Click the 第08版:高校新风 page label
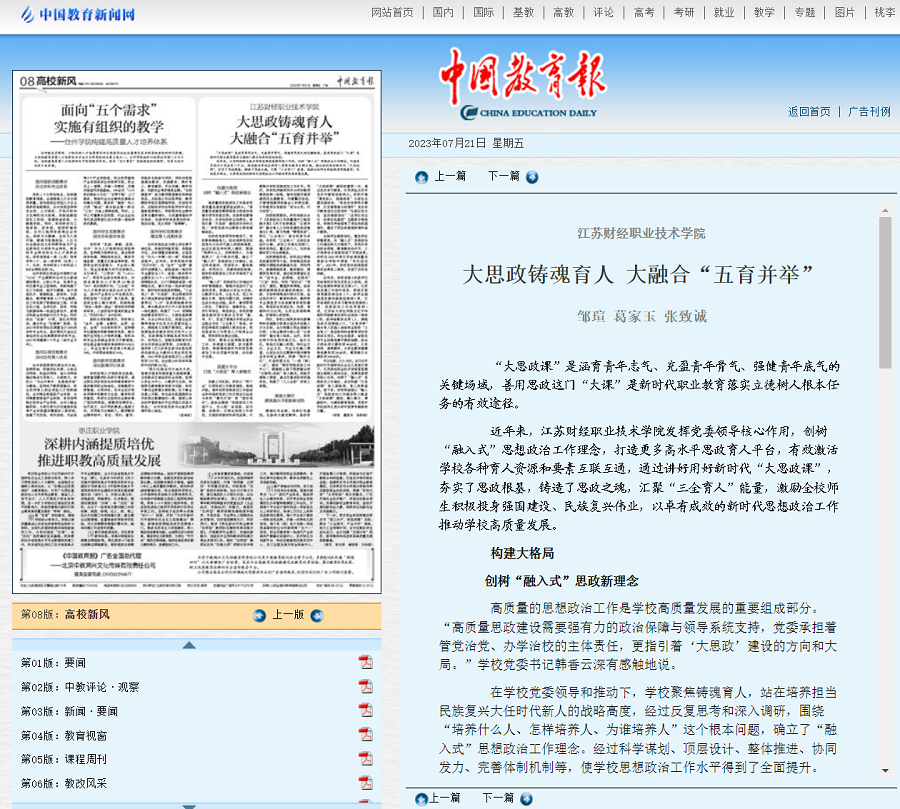Viewport: 900px width, 809px height. tap(65, 614)
